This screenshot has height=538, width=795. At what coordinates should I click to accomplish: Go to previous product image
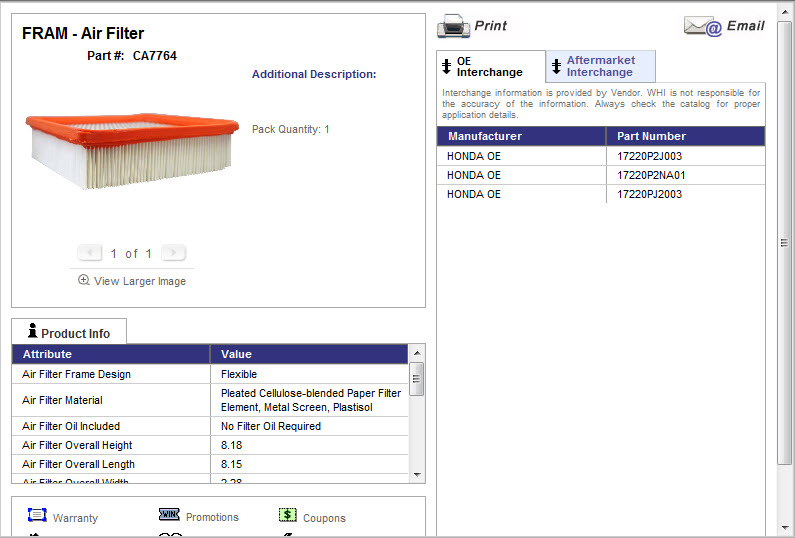click(x=90, y=253)
